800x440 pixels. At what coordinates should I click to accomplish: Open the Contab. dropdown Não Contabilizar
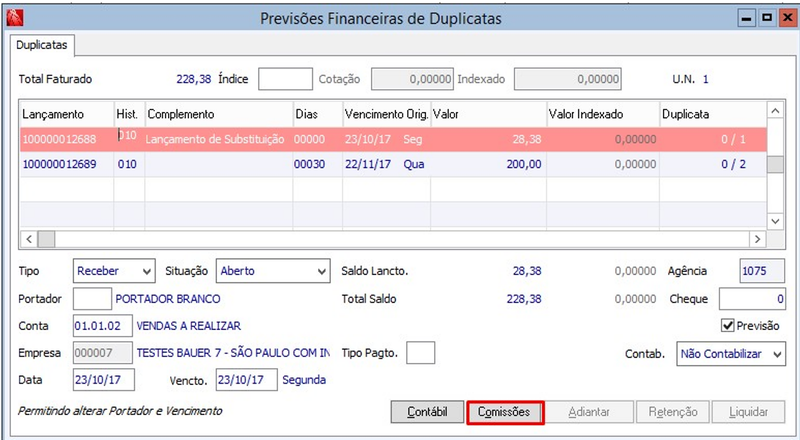pos(731,354)
